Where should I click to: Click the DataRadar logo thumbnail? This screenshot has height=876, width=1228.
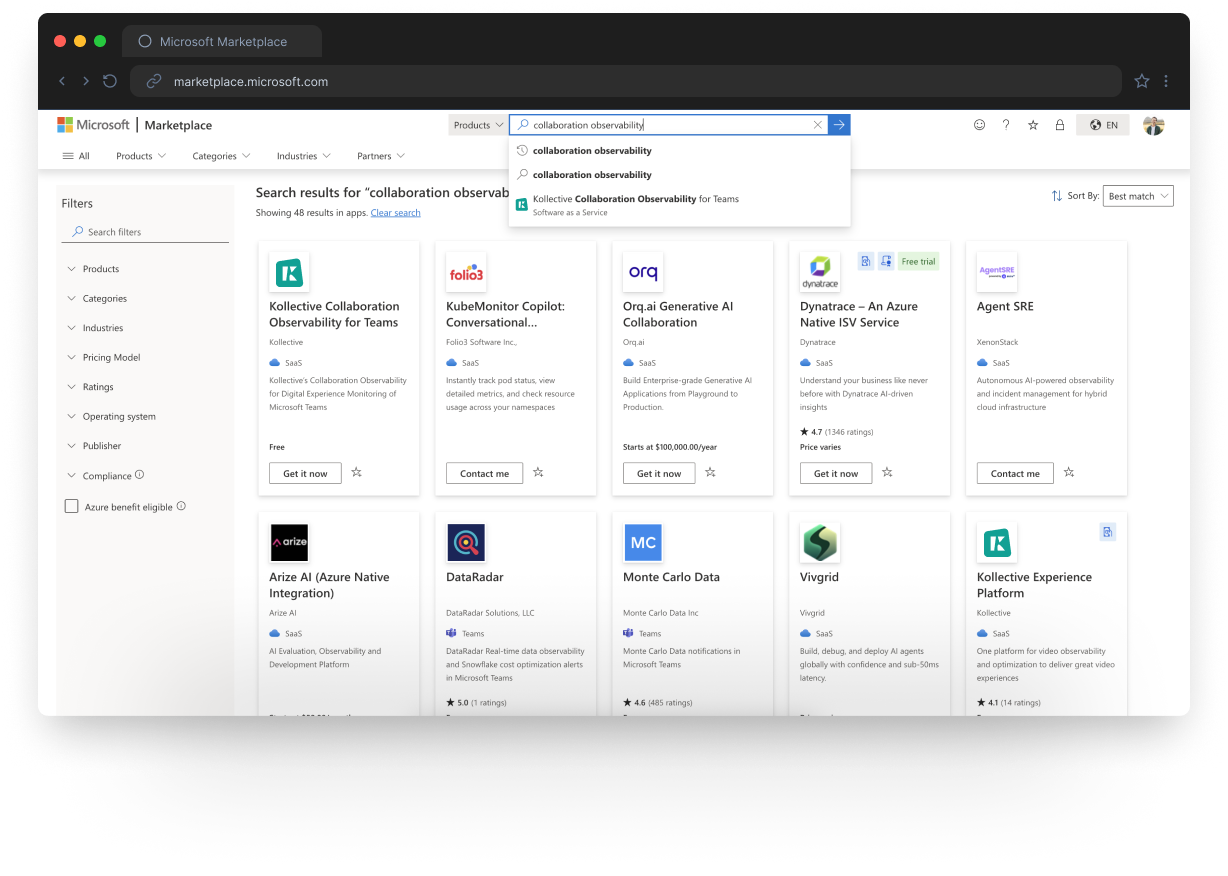[x=466, y=542]
